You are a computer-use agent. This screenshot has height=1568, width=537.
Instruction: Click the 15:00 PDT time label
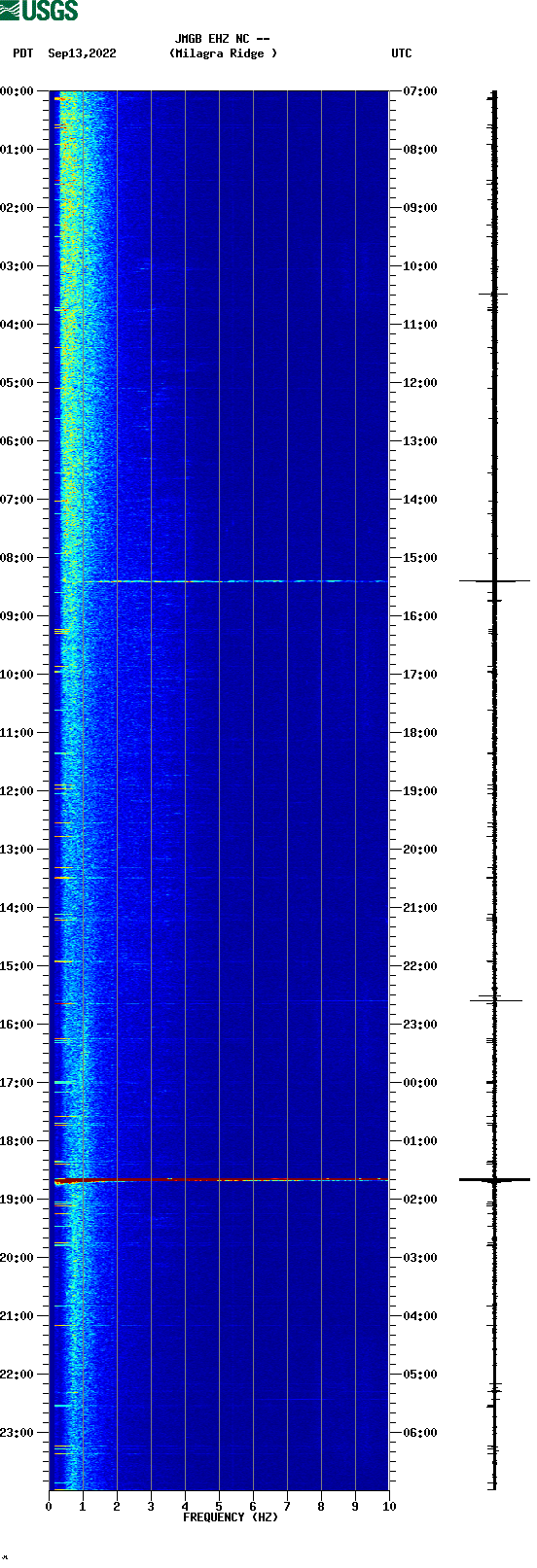tap(18, 966)
